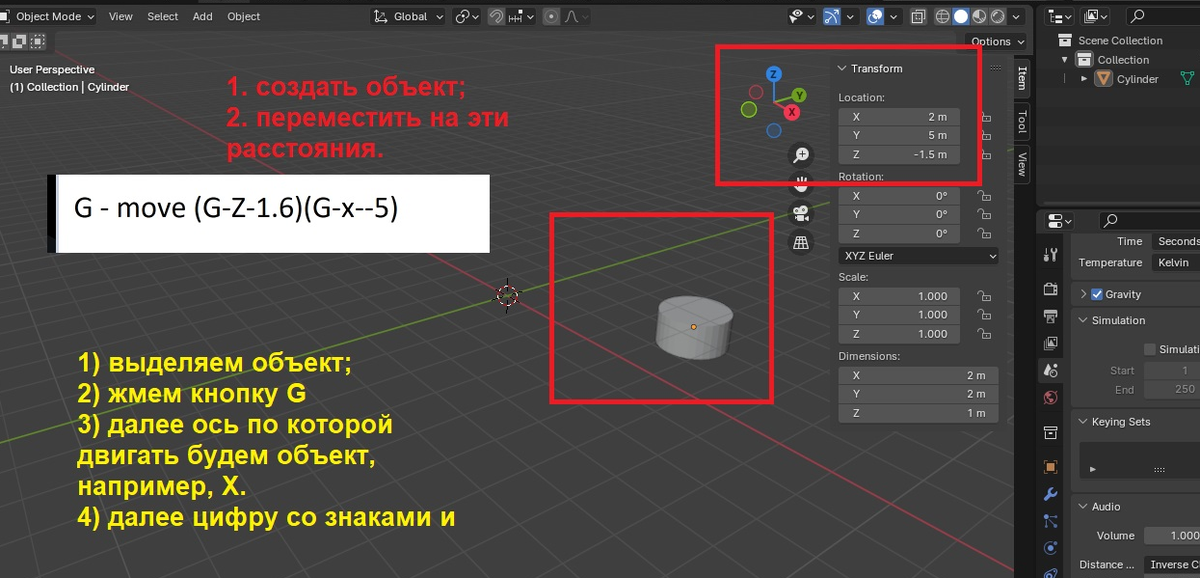Screen dimensions: 1200x578
Task: Switch to solid viewport shading
Action: (961, 16)
